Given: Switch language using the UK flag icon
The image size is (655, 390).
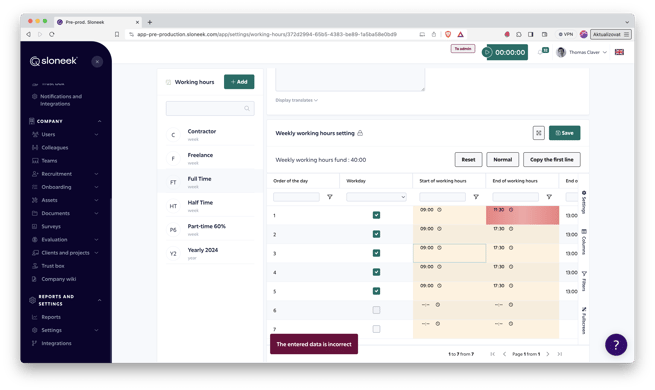Looking at the screenshot, I should [619, 52].
